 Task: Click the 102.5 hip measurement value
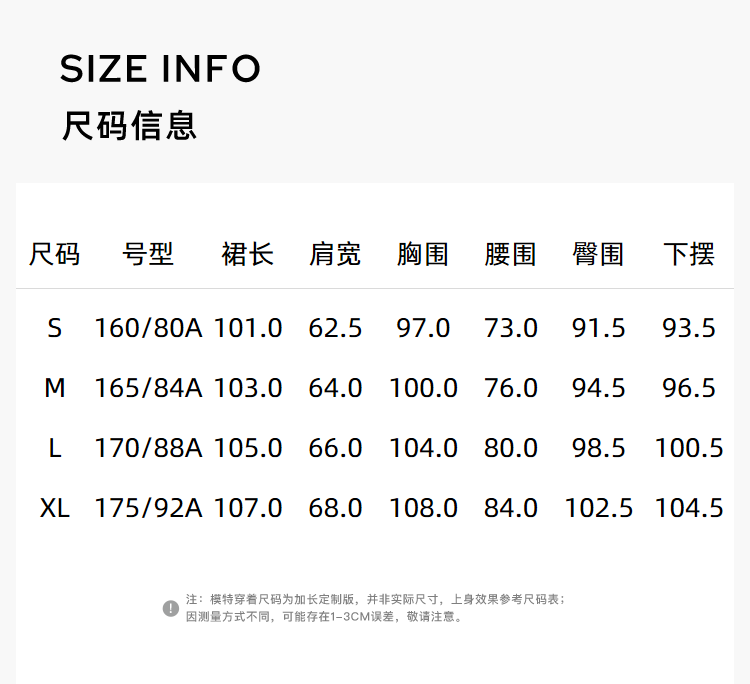[599, 508]
